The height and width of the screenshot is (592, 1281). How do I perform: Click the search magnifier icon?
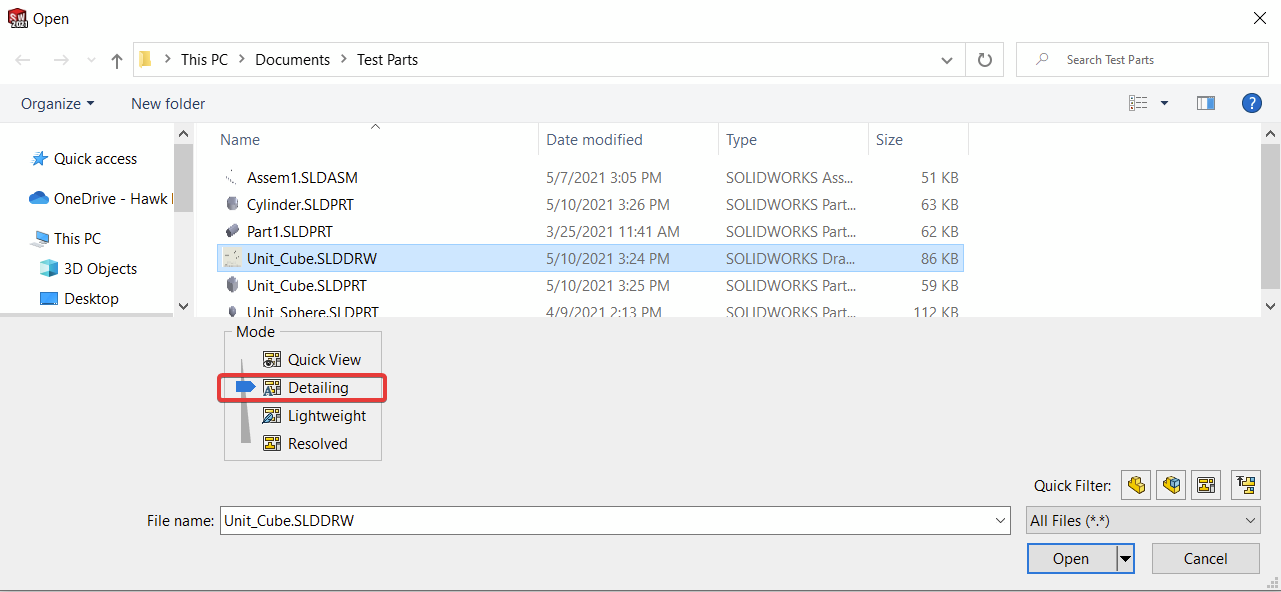click(1043, 60)
